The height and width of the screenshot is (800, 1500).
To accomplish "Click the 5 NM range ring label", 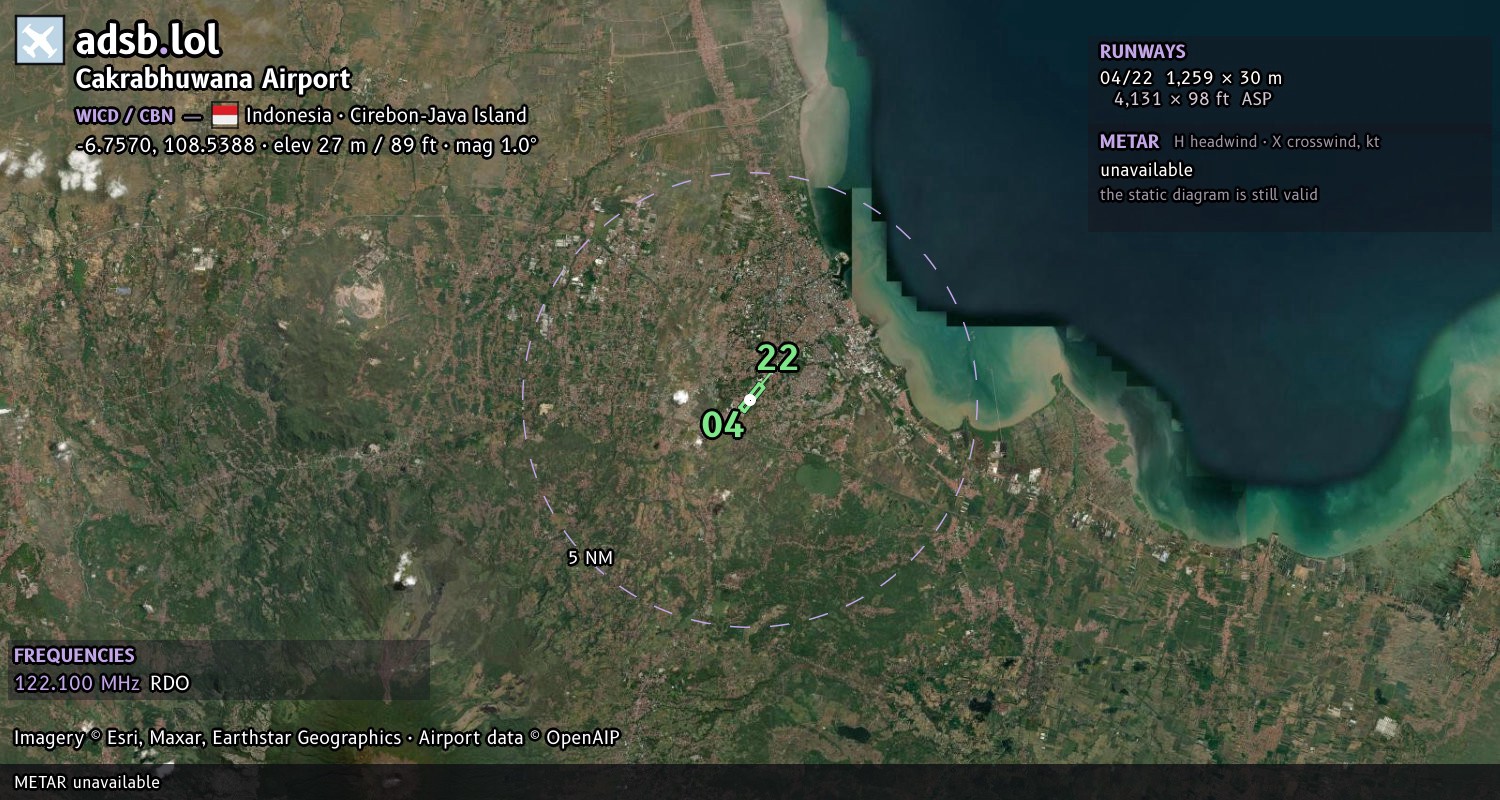I will pyautogui.click(x=590, y=558).
